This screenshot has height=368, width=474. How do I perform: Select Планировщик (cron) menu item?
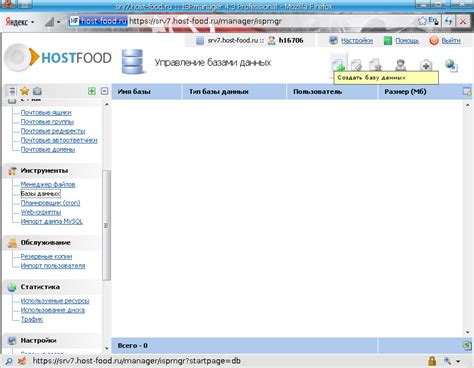[50, 203]
